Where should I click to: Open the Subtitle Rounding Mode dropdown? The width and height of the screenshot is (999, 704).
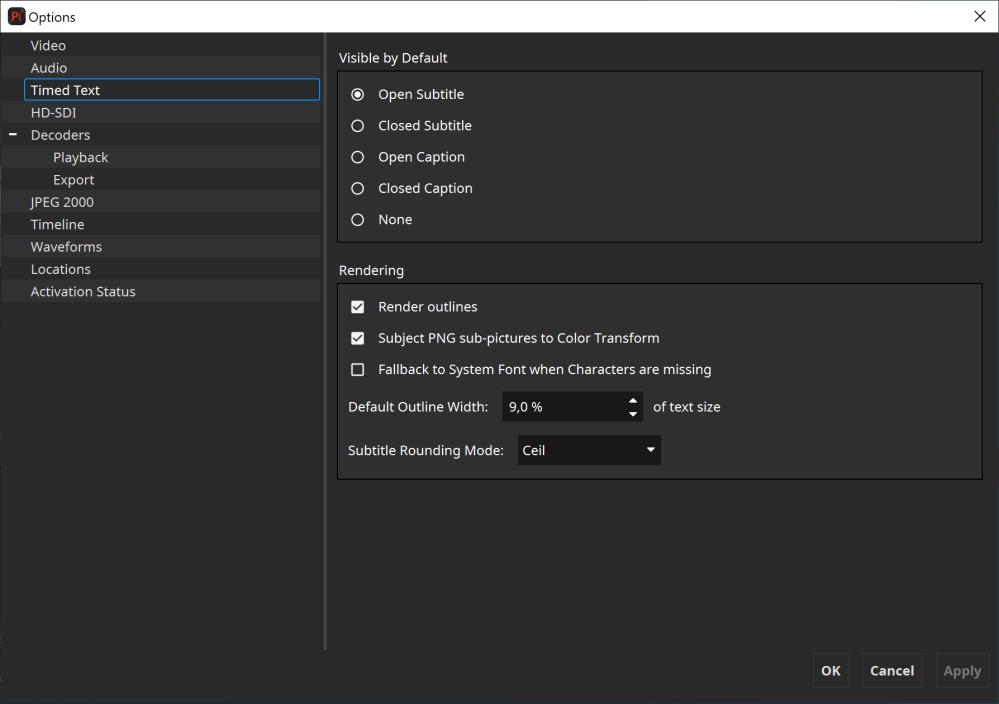point(589,450)
